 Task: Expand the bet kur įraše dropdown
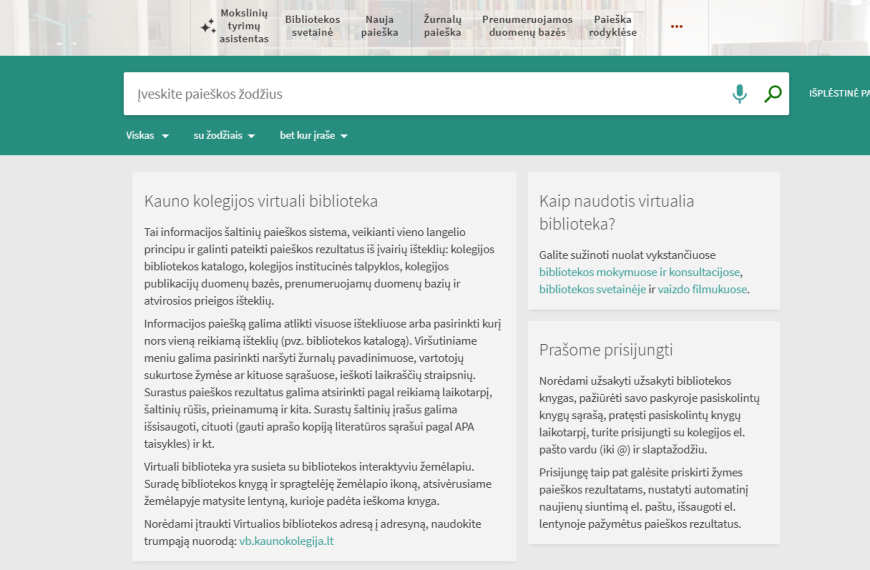(x=313, y=136)
